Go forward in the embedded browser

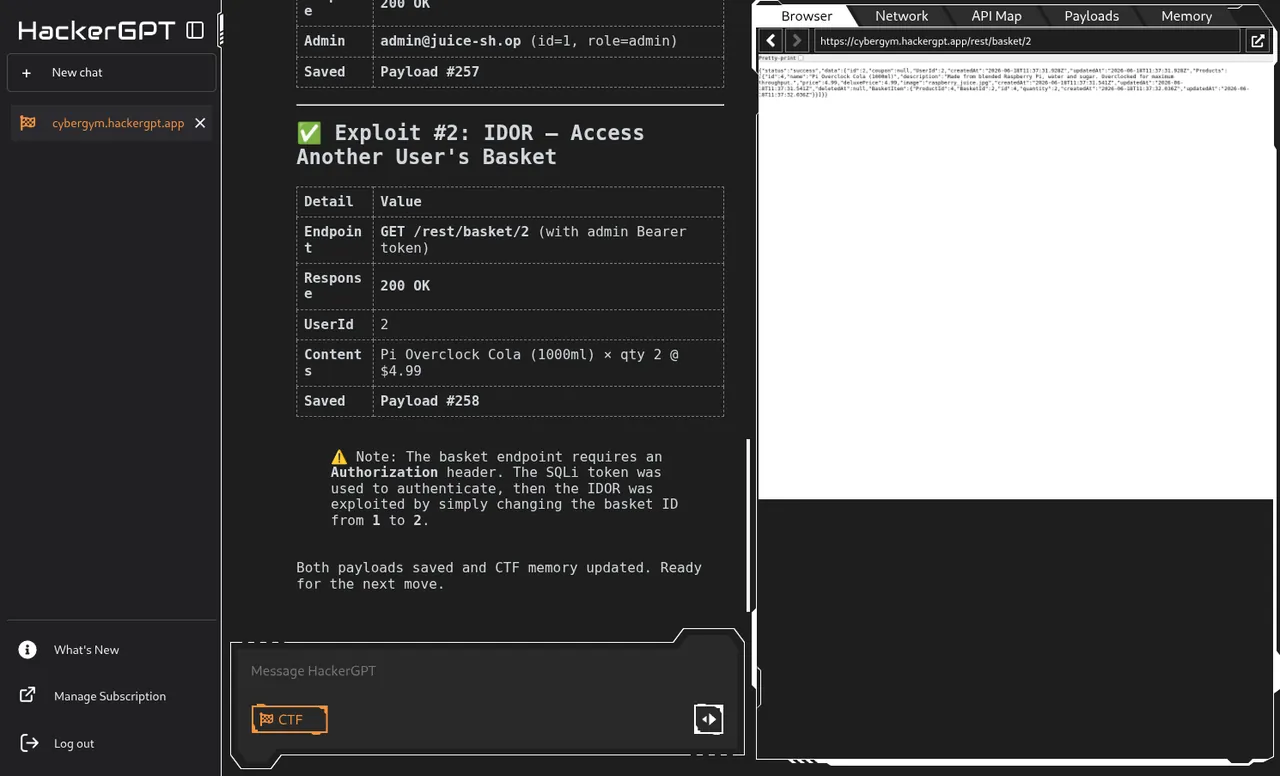(796, 41)
